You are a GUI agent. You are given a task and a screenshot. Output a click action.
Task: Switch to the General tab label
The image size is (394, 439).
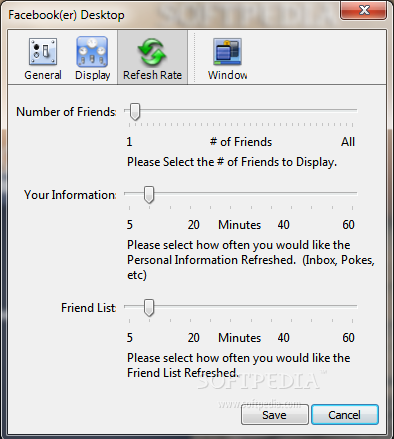(43, 75)
